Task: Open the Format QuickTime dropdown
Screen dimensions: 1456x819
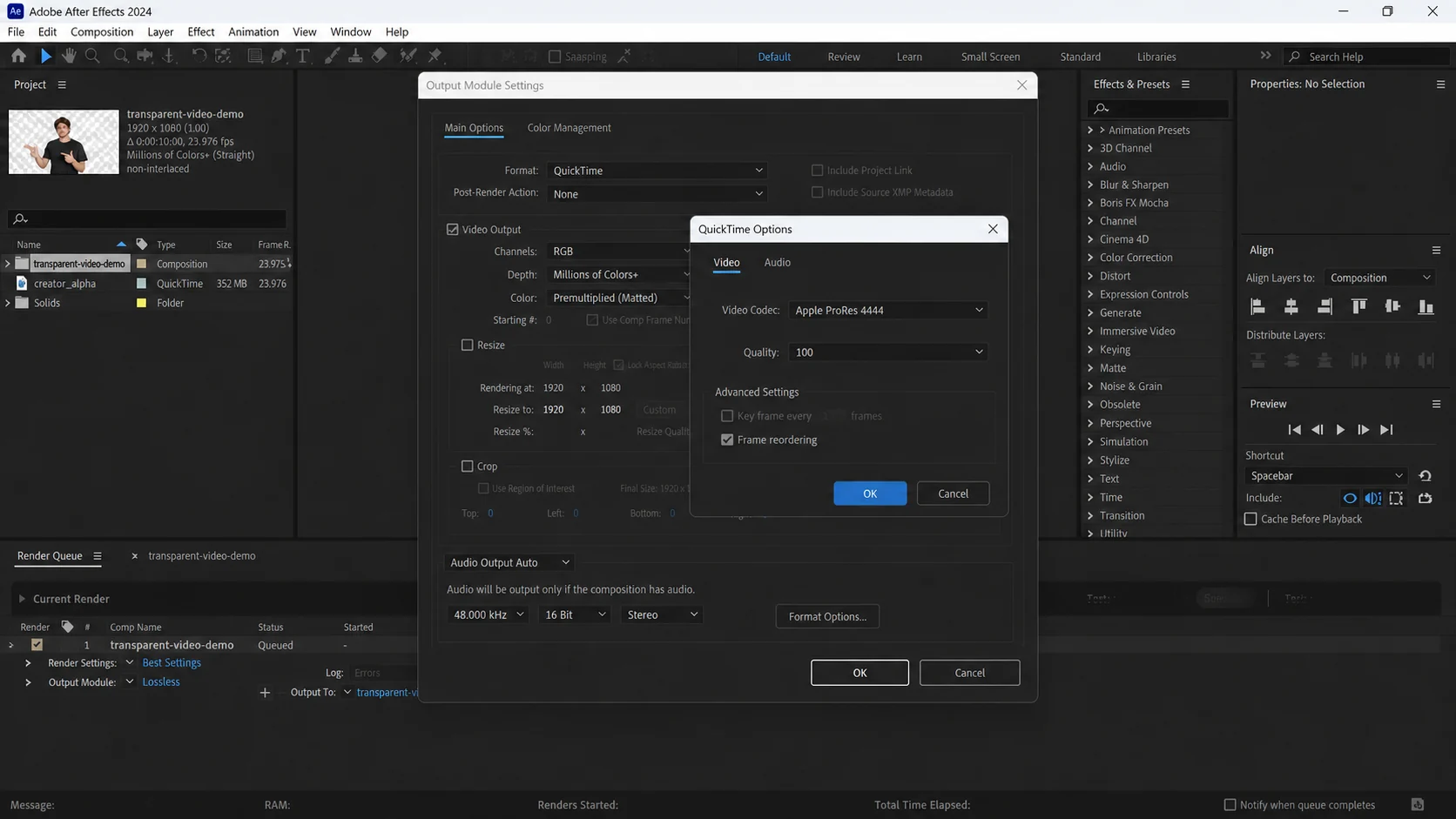Action: [657, 171]
